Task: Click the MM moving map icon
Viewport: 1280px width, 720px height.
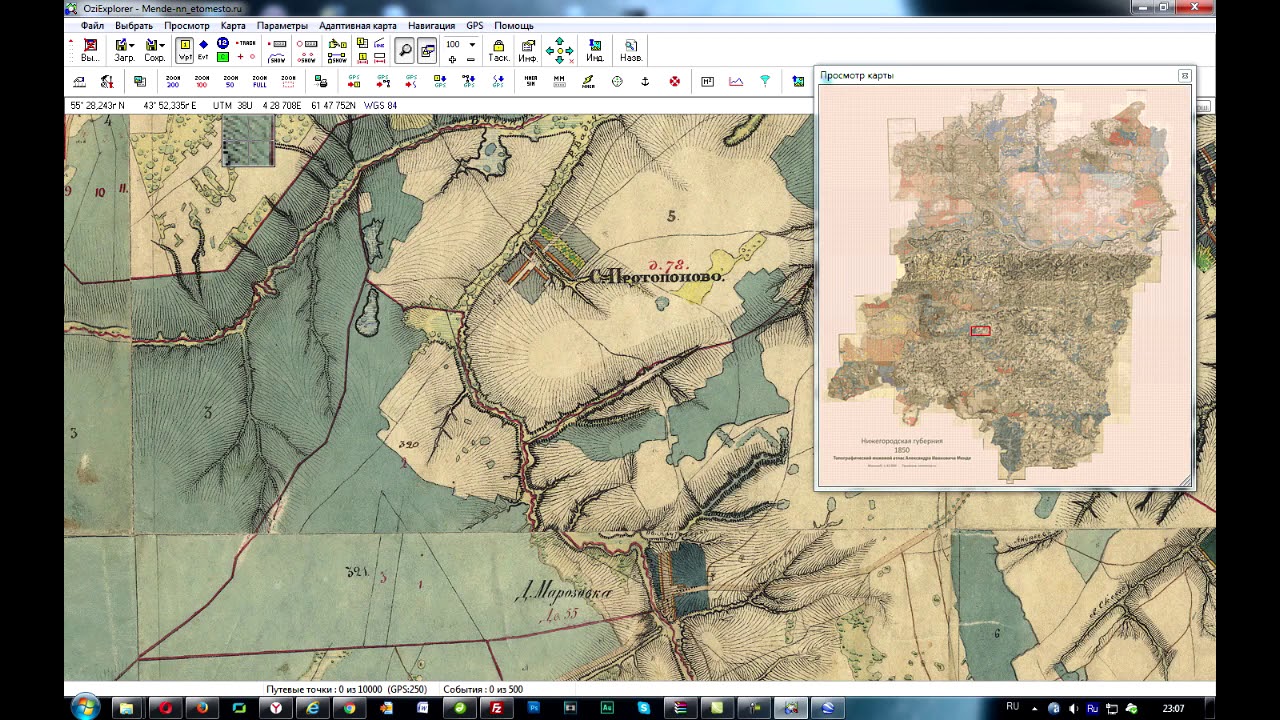Action: [559, 81]
